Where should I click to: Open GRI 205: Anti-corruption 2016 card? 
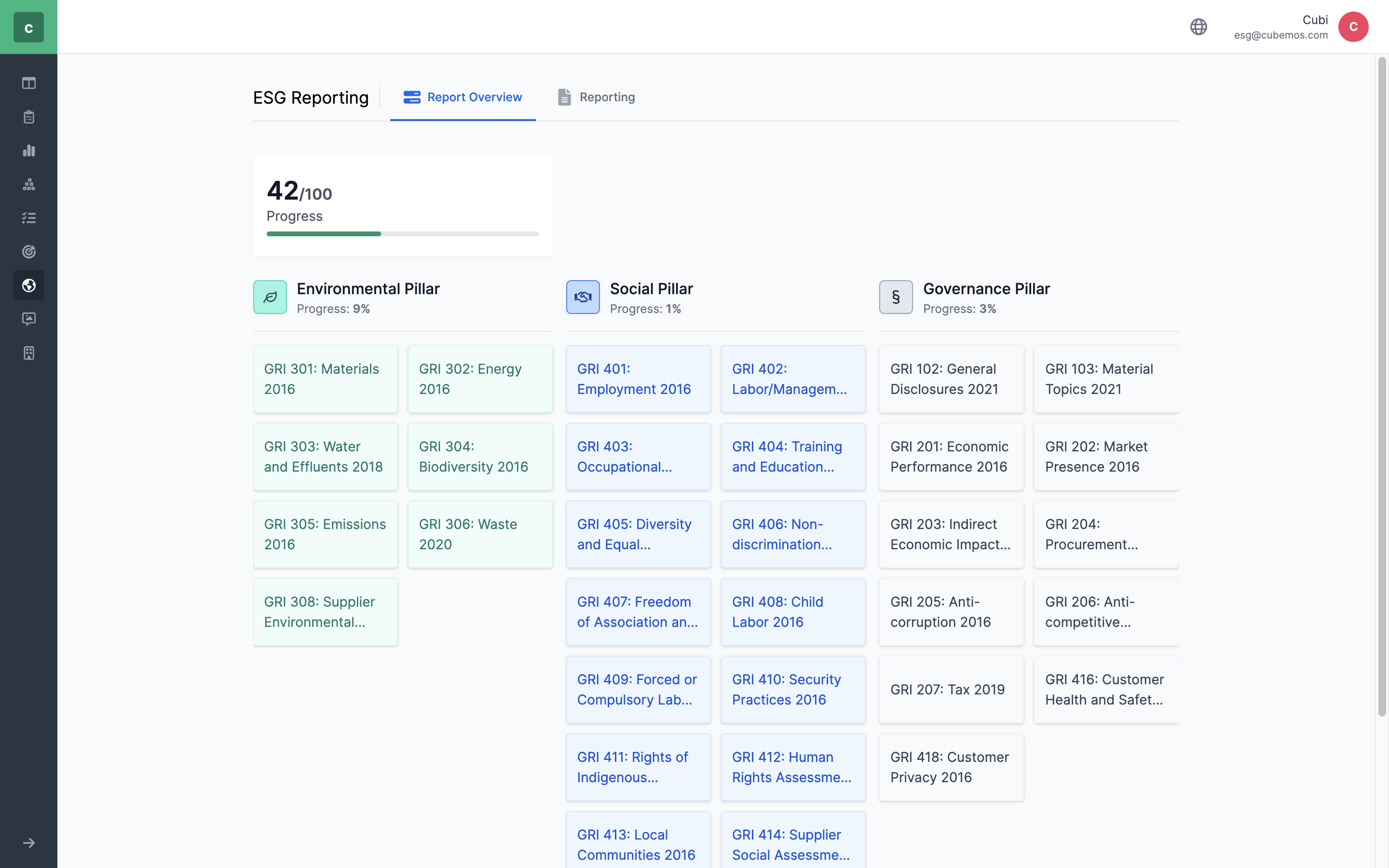click(x=951, y=612)
